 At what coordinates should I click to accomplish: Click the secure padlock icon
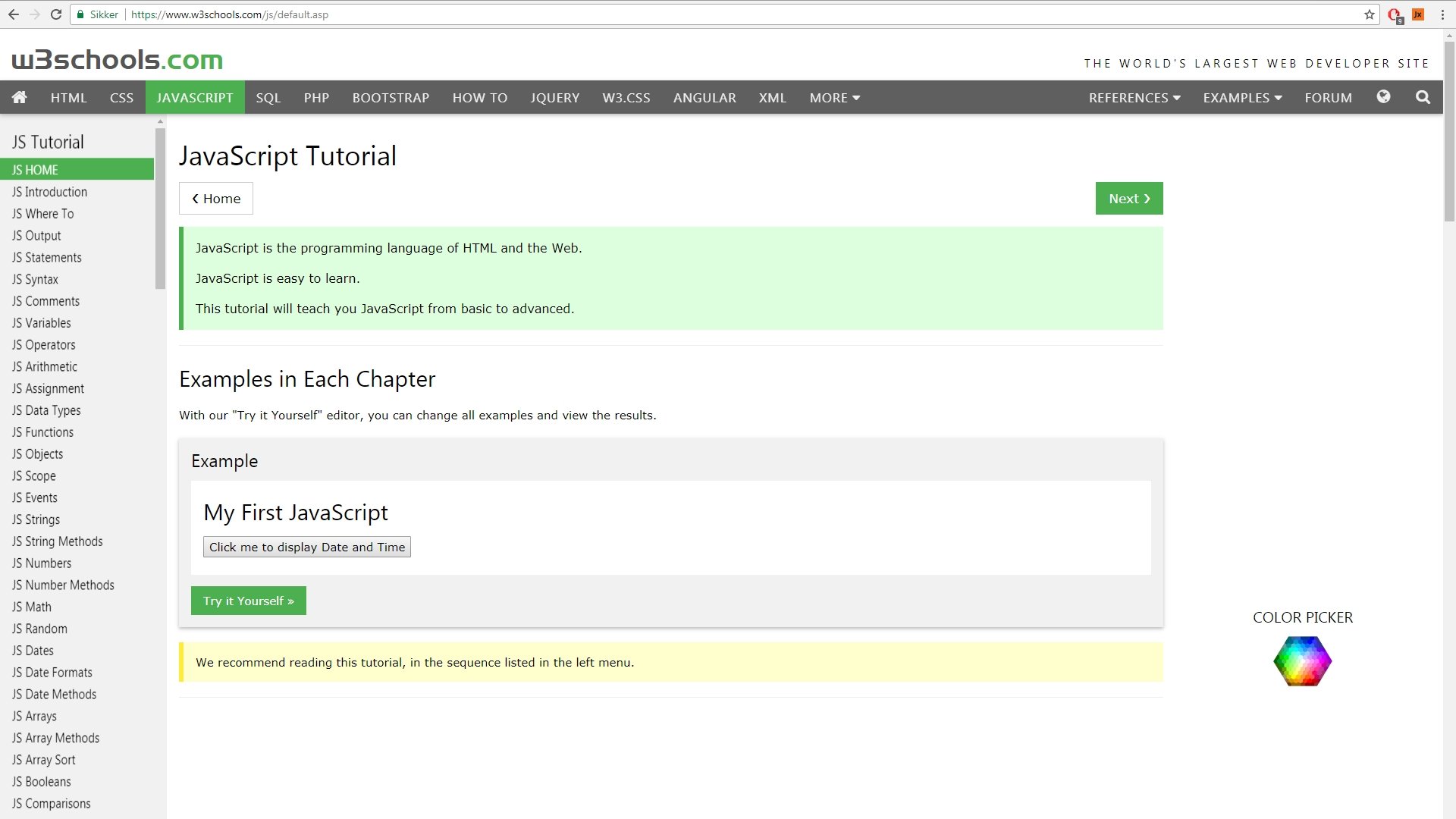coord(80,14)
